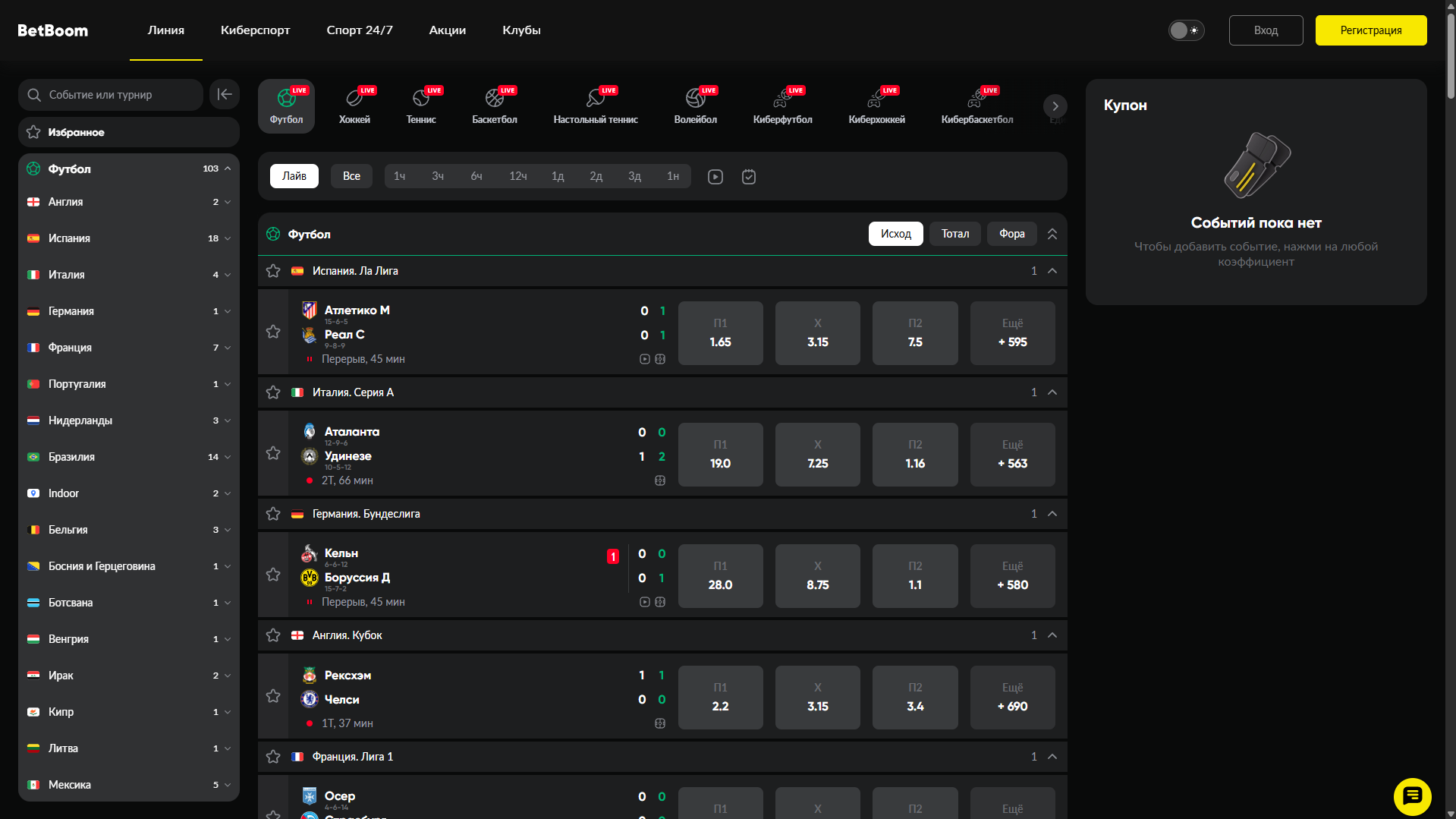Filter events with video stream
The height and width of the screenshot is (819, 1456).
point(715,177)
